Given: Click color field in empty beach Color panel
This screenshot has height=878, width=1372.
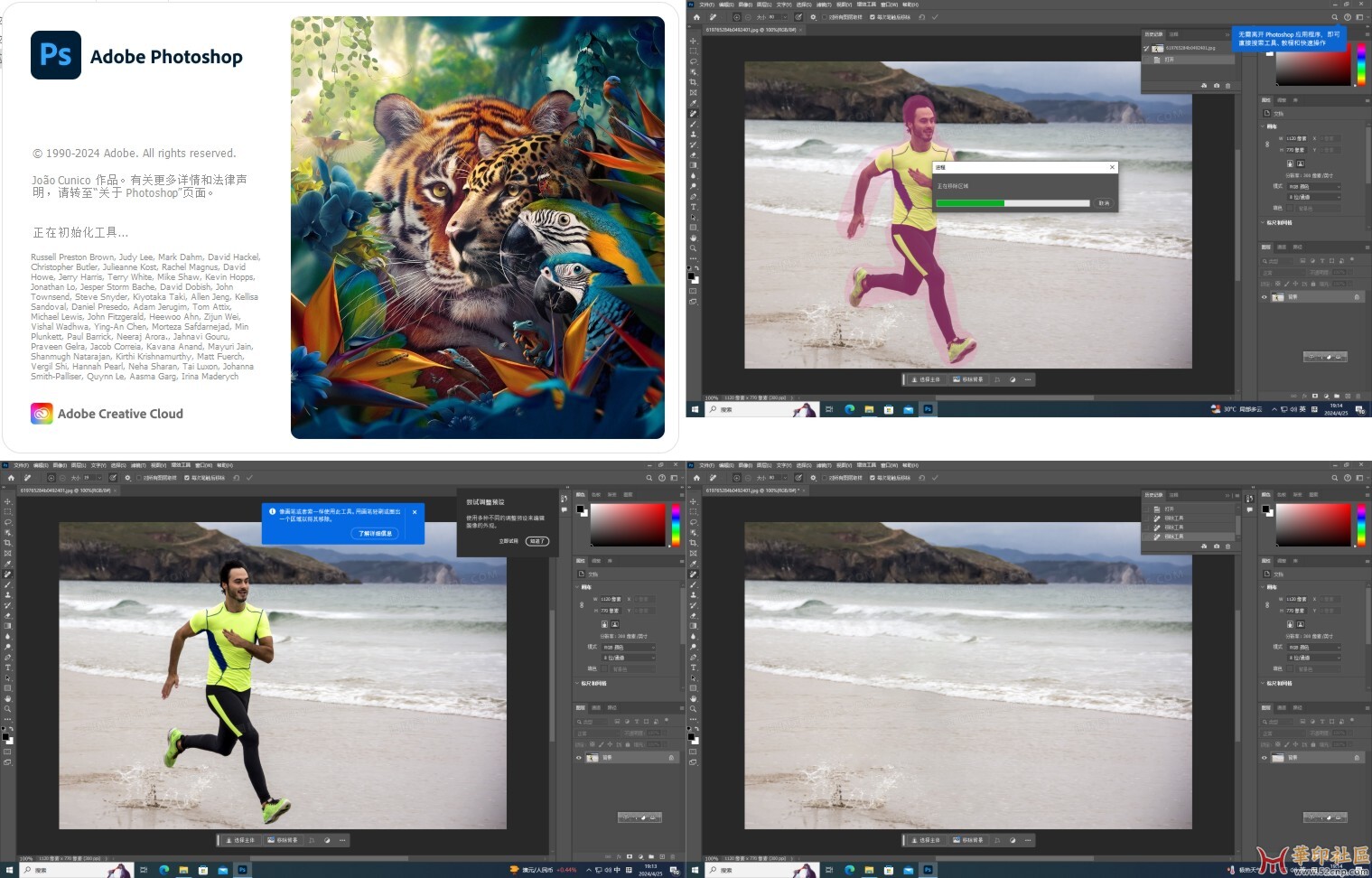Looking at the screenshot, I should pyautogui.click(x=1313, y=525).
